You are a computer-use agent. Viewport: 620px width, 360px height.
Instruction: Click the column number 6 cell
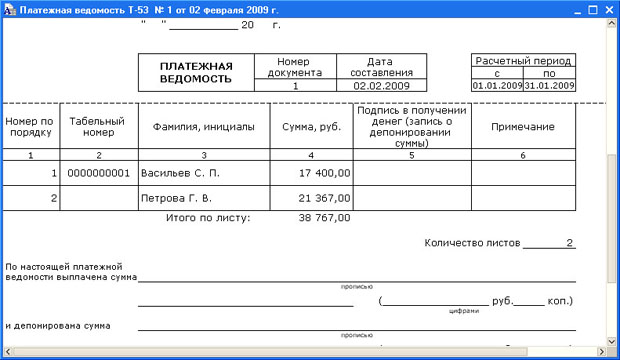[x=523, y=155]
